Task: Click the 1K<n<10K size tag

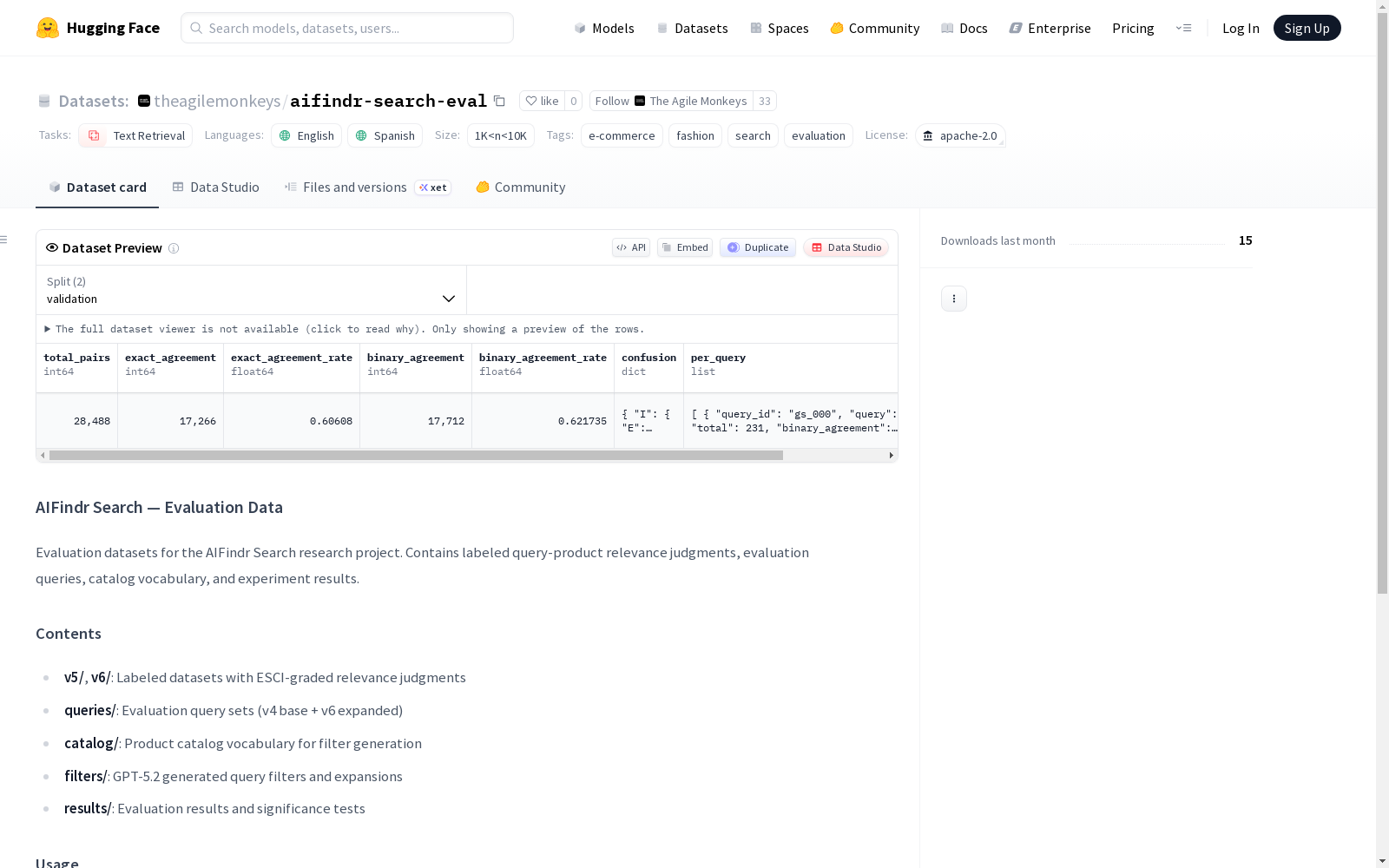Action: point(501,135)
